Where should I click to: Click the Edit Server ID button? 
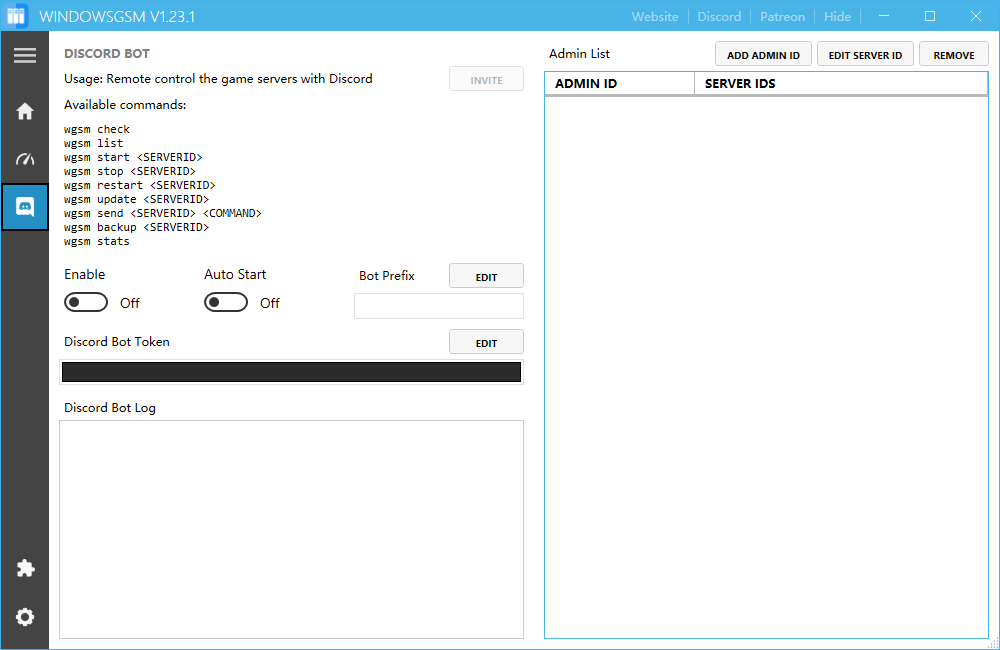[865, 55]
